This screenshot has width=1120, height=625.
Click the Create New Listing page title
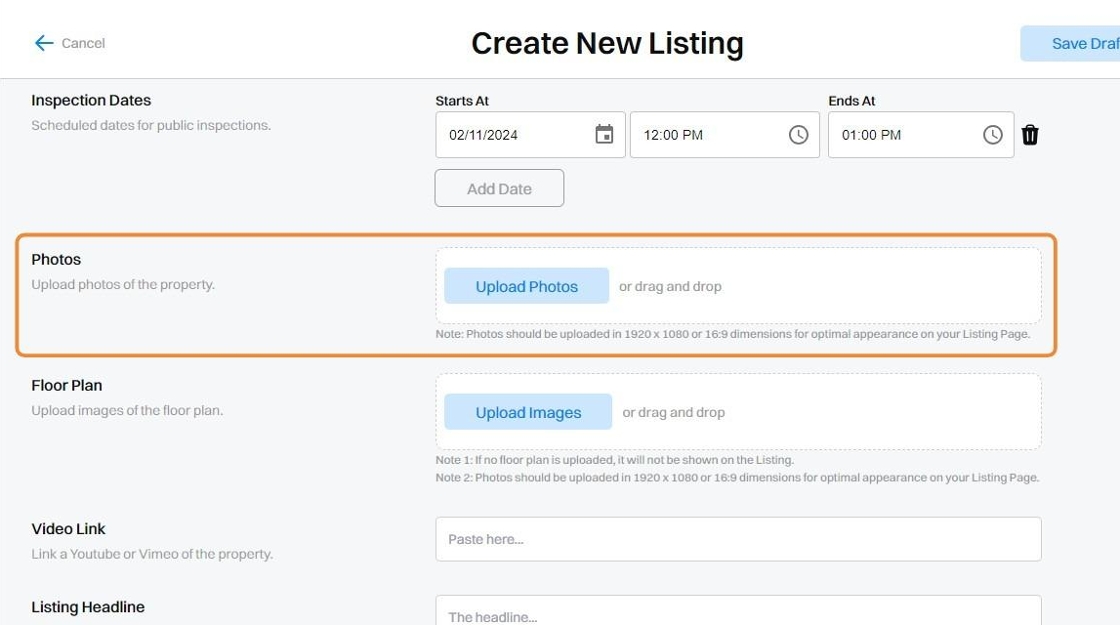607,43
